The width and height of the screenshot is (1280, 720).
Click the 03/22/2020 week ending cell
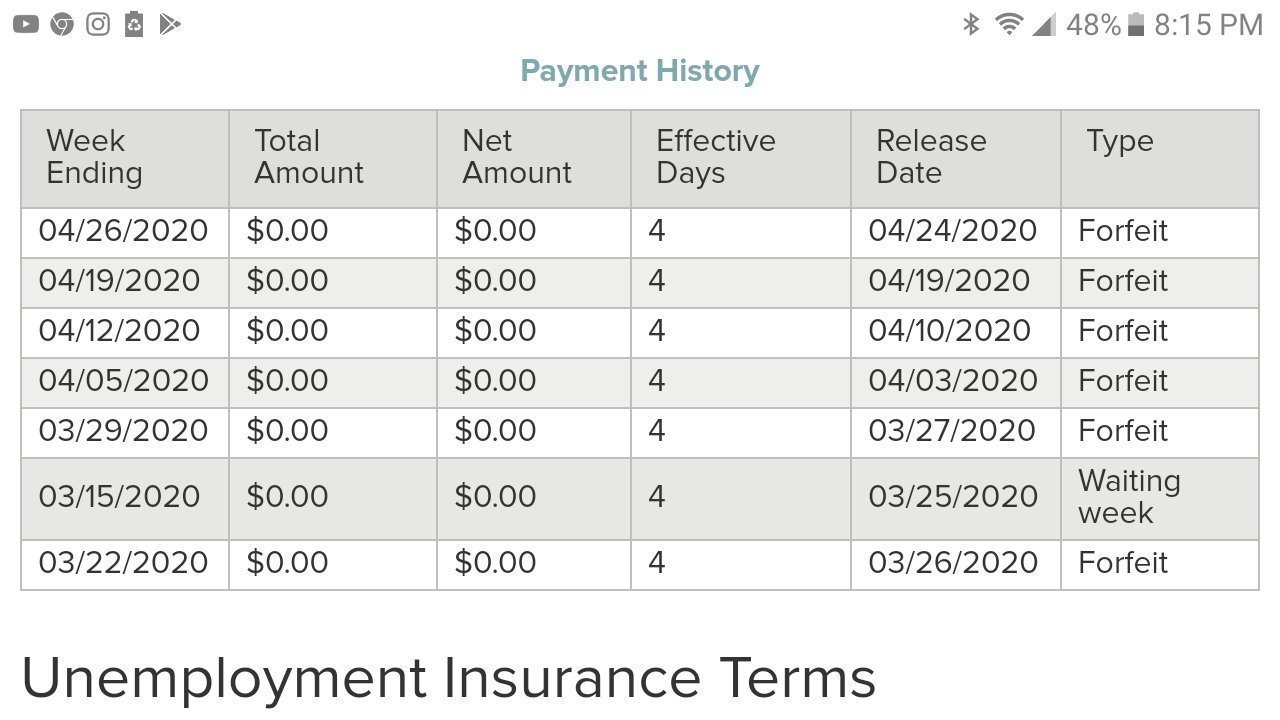coord(123,563)
